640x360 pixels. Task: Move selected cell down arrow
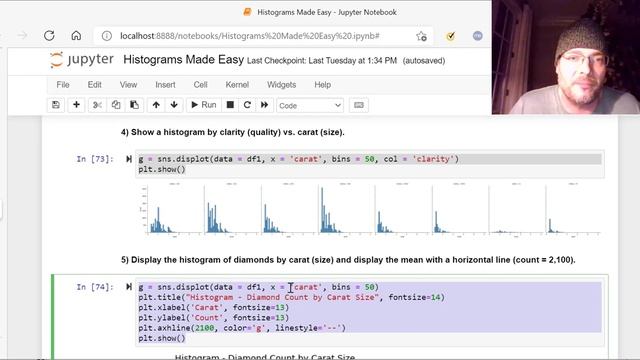pos(174,105)
